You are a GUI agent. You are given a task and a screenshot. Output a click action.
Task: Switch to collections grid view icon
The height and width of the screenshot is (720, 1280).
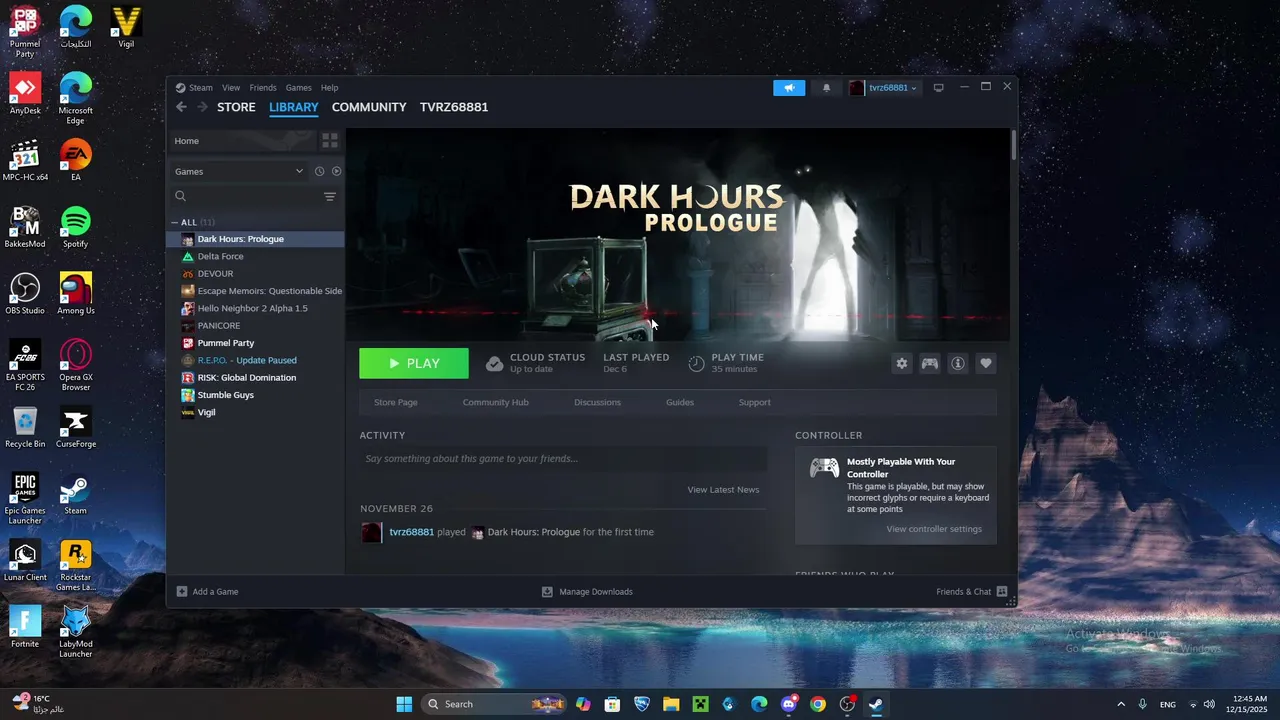pos(330,141)
